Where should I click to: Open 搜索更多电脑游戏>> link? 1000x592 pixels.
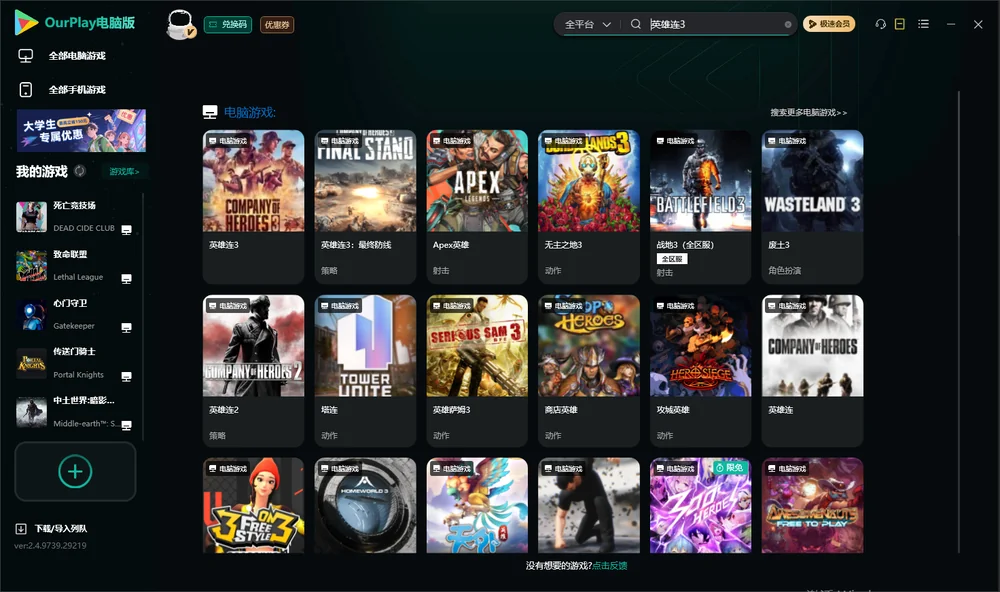(x=809, y=112)
